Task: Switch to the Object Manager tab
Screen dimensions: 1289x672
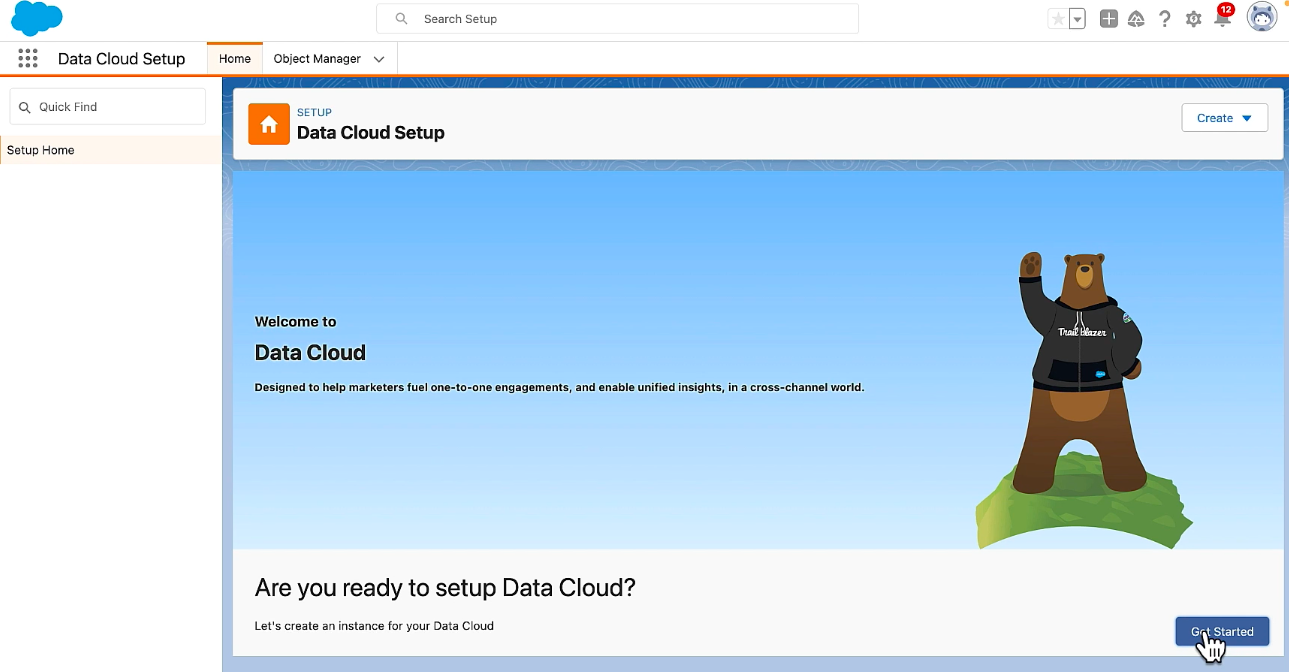Action: [x=318, y=59]
